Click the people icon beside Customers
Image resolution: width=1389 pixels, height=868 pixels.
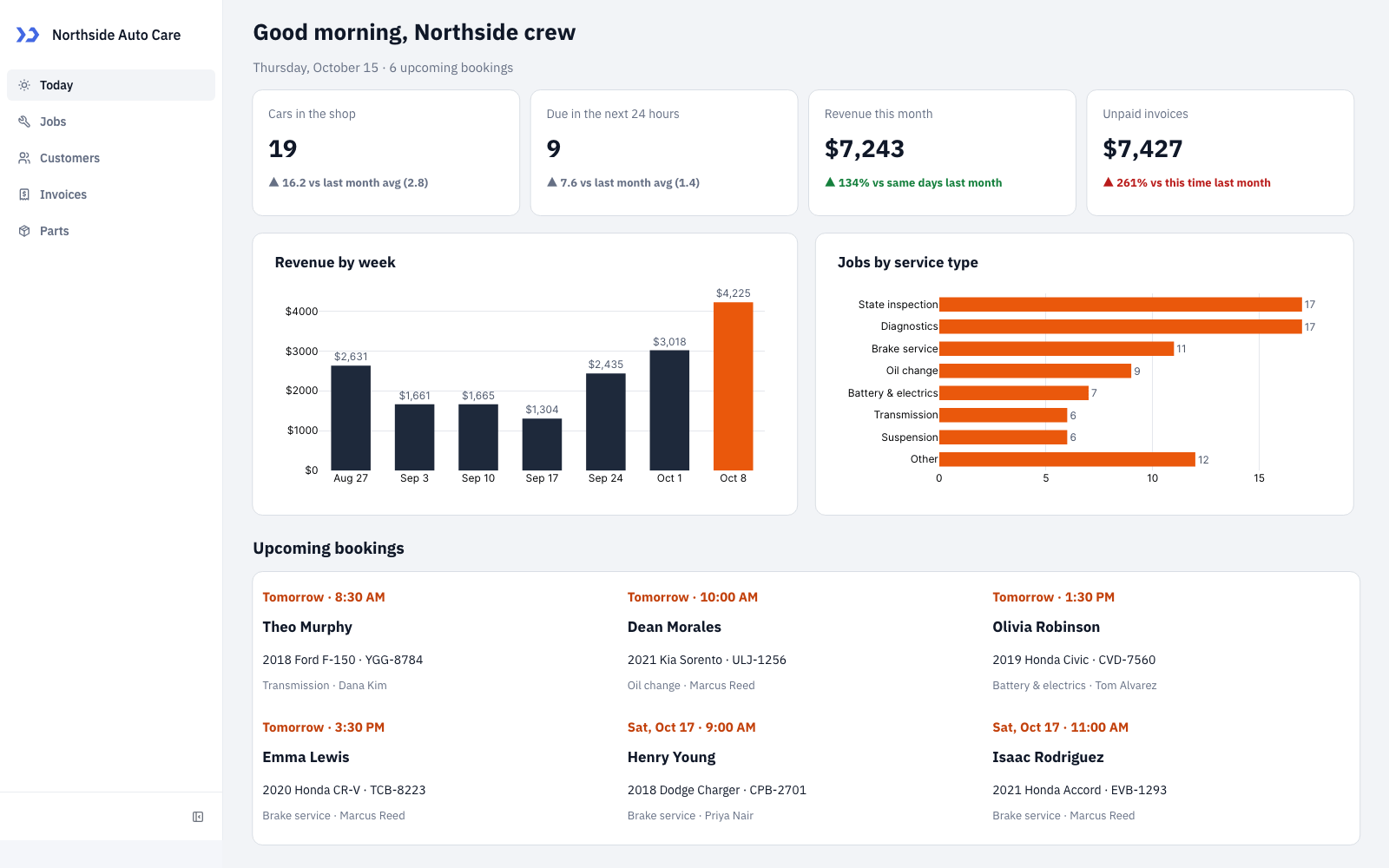(24, 158)
